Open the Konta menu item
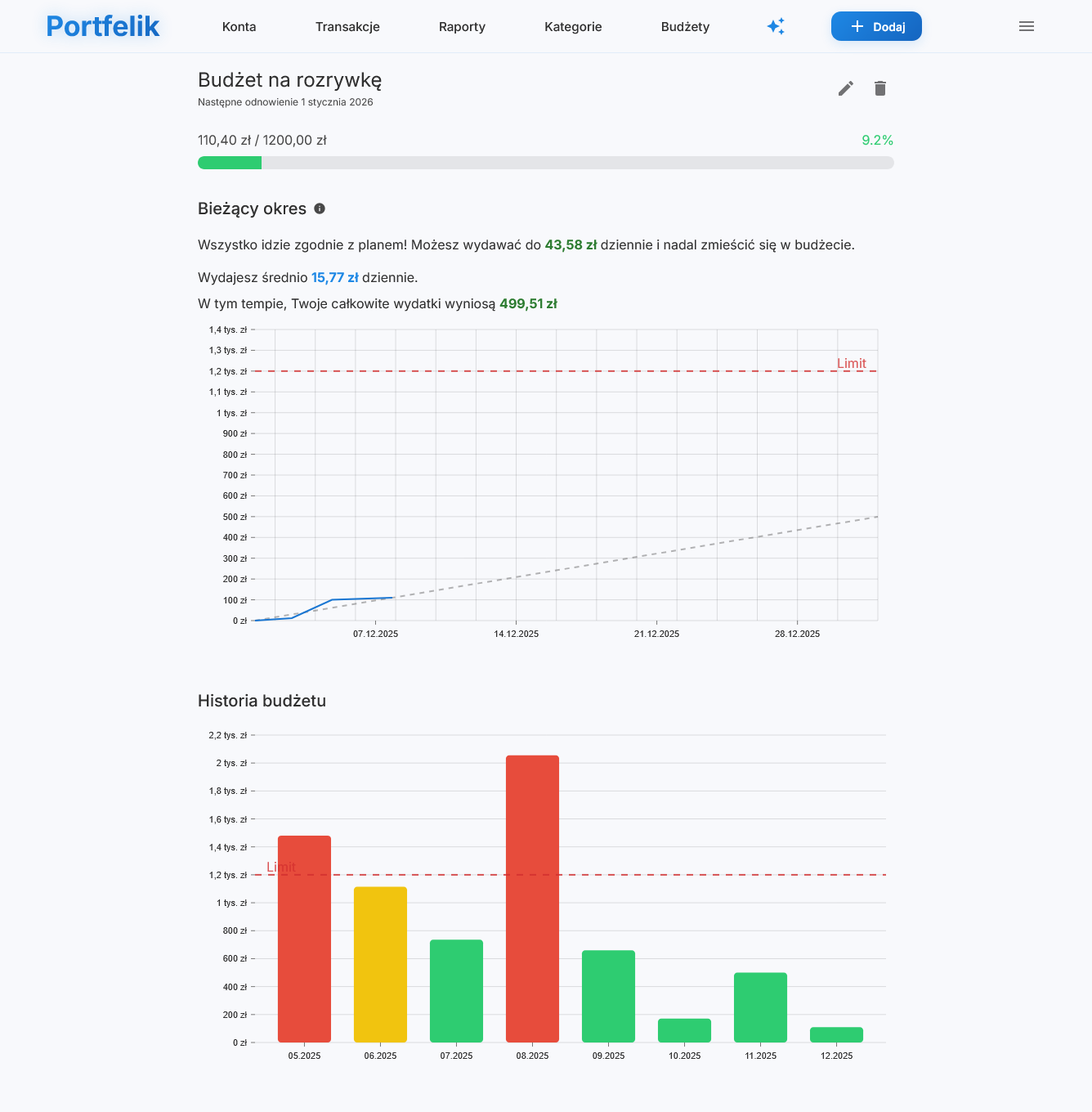1092x1112 pixels. point(239,27)
